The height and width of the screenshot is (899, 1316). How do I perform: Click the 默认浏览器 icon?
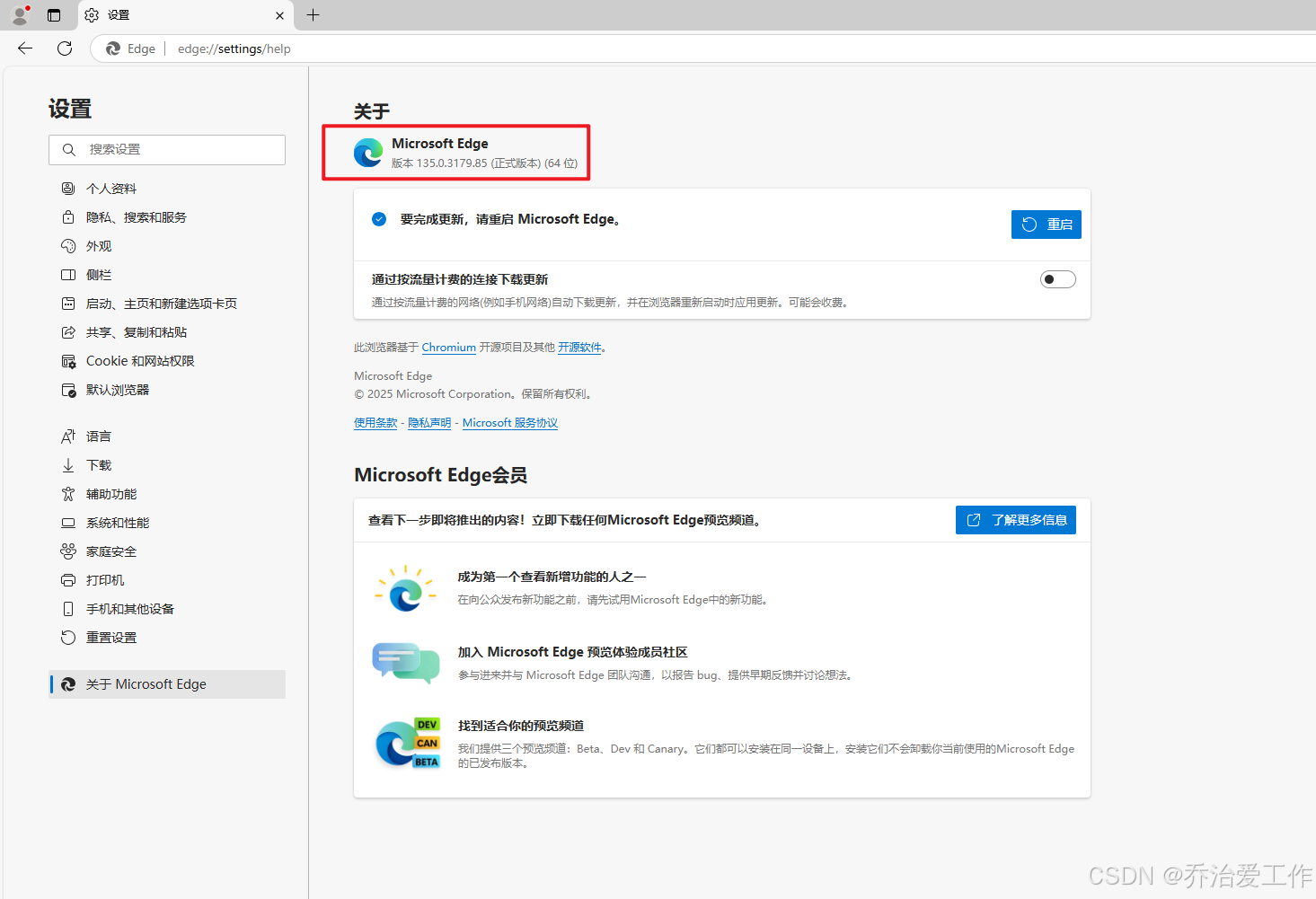click(x=68, y=390)
